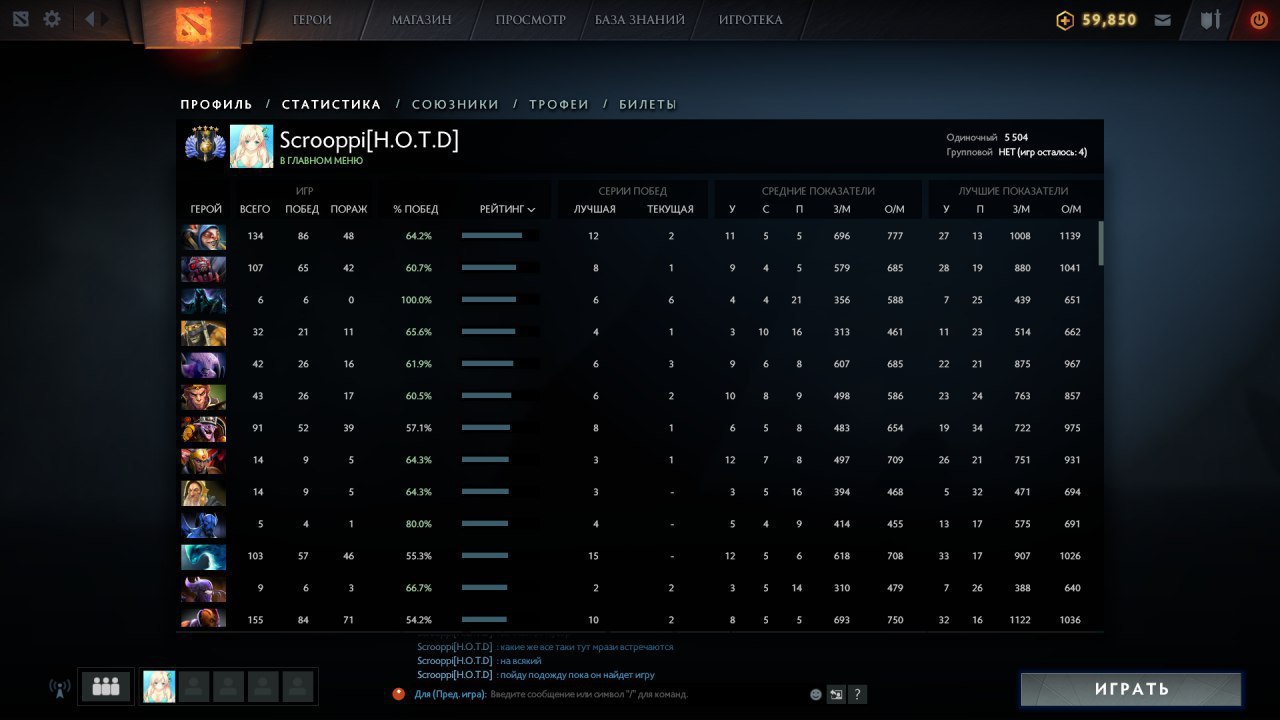Click the 64.2% win rate cell
The height and width of the screenshot is (720, 1280).
418,236
